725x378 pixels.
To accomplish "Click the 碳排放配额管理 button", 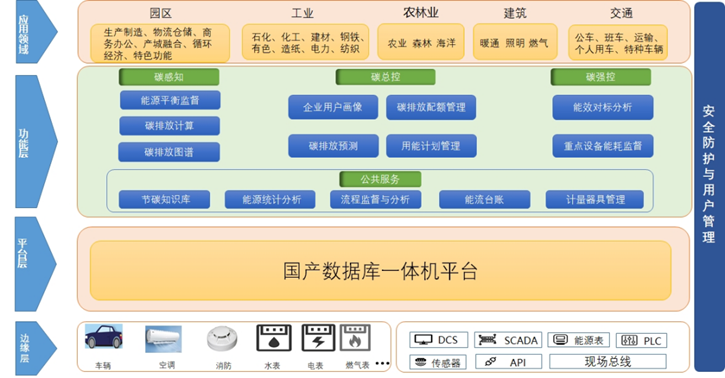I will 431,107.
